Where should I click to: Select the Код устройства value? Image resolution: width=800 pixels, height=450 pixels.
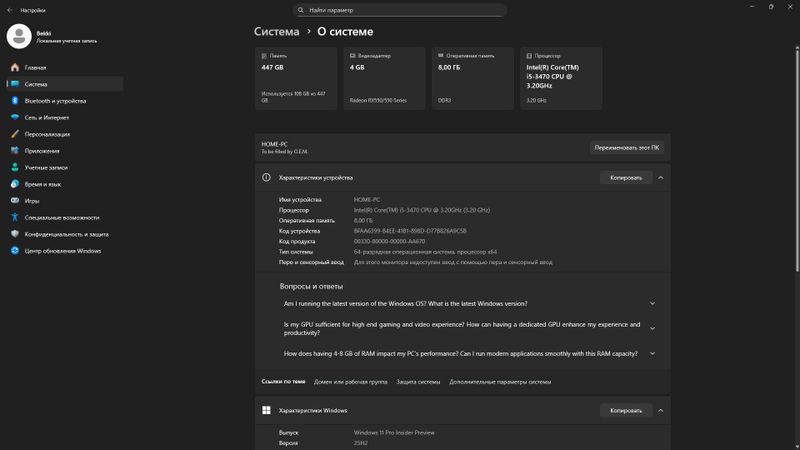410,231
